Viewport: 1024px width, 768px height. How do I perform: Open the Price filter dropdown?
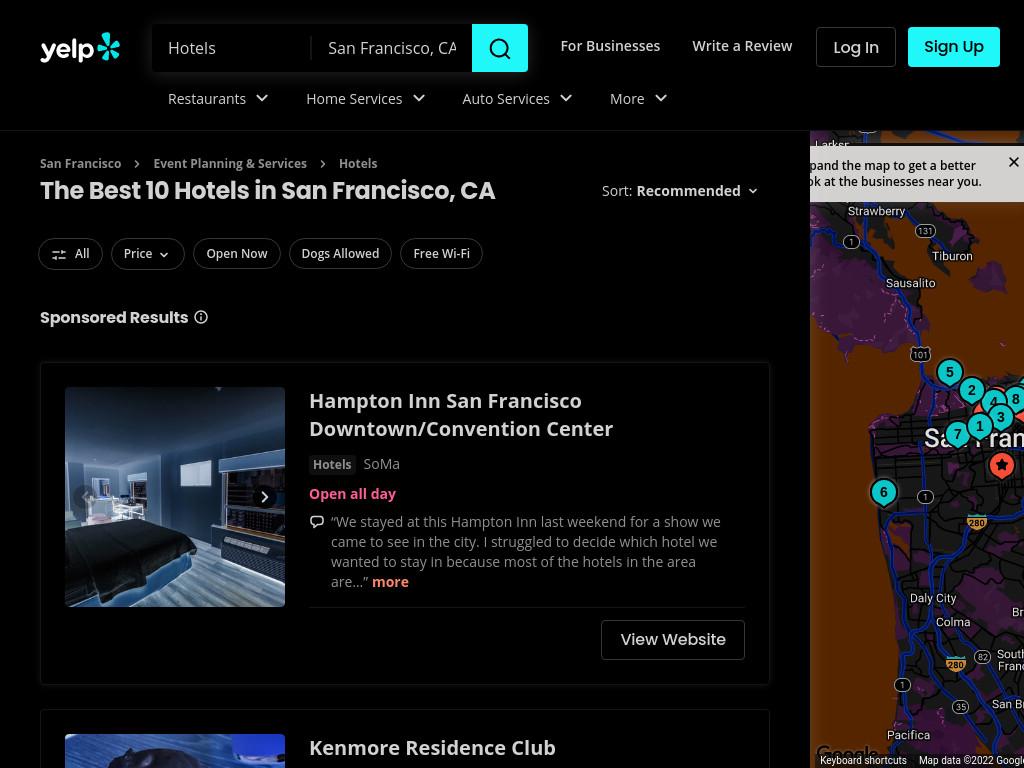tap(148, 254)
